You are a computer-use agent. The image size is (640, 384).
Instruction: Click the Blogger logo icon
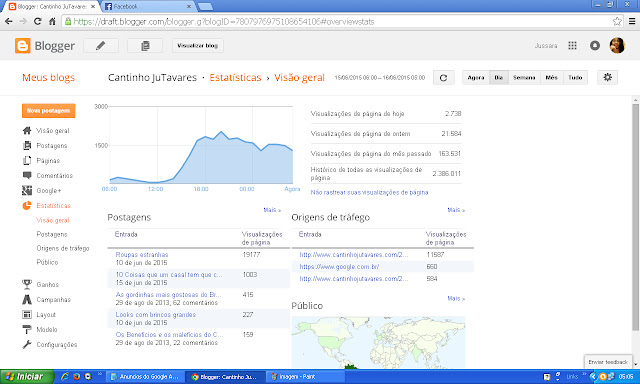[22, 46]
